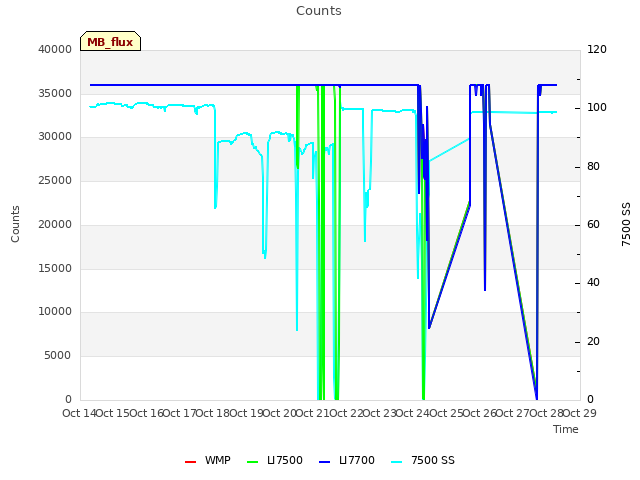The image size is (640, 480).
Task: Click the green LI7500 legend color marker
Action: [253, 462]
